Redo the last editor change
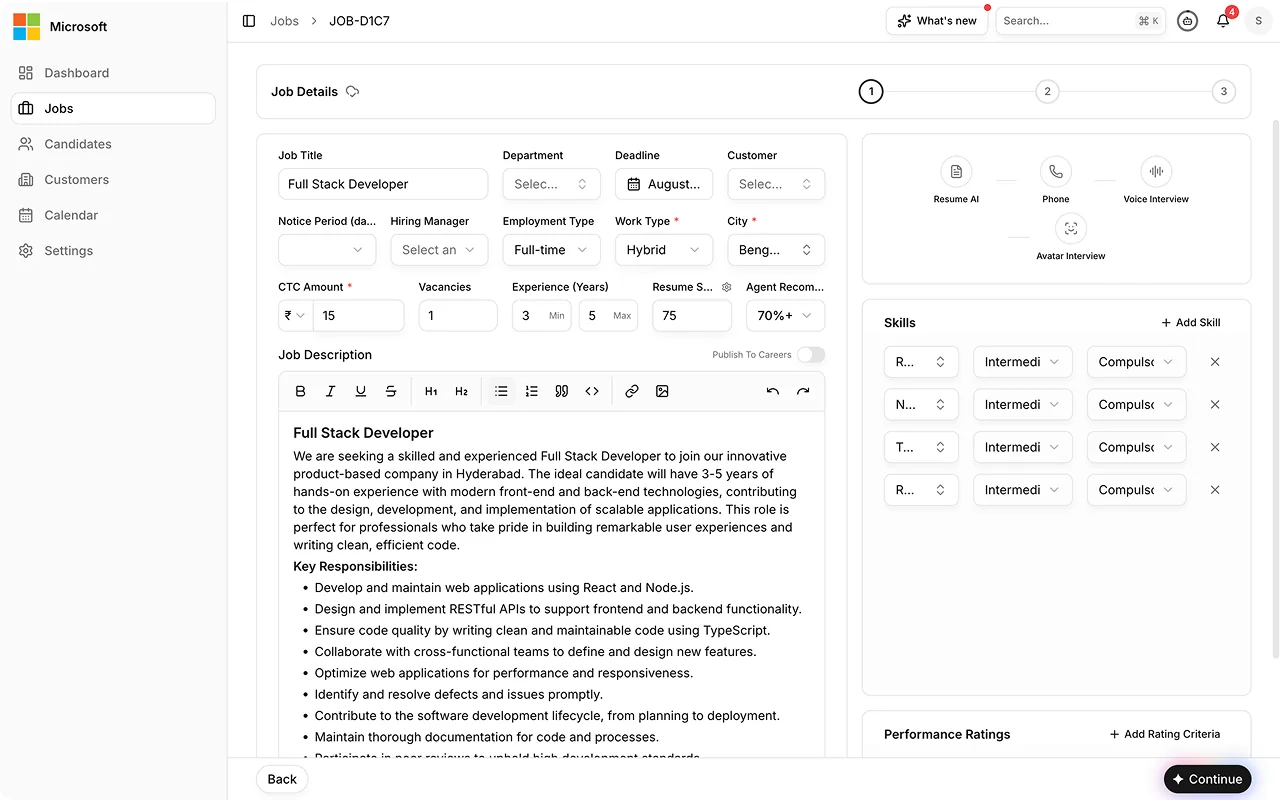Image resolution: width=1280 pixels, height=800 pixels. [x=803, y=391]
